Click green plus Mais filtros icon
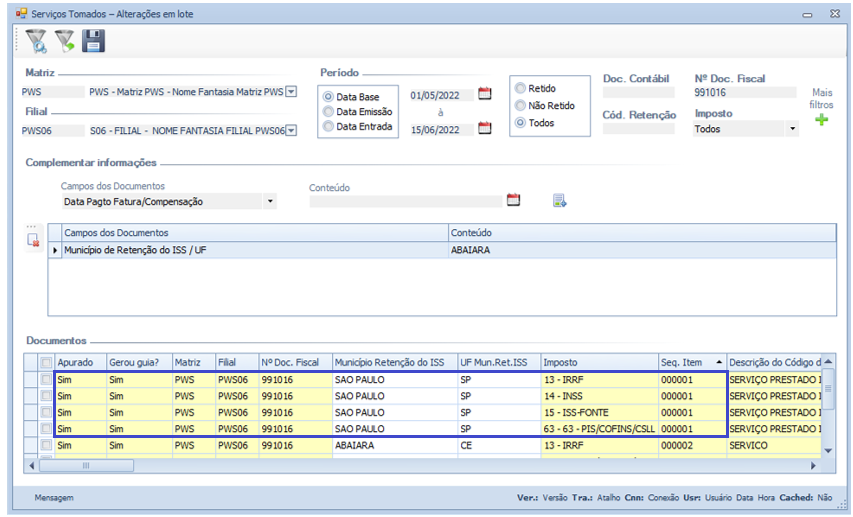Image resolution: width=853 pixels, height=517 pixels. click(821, 121)
